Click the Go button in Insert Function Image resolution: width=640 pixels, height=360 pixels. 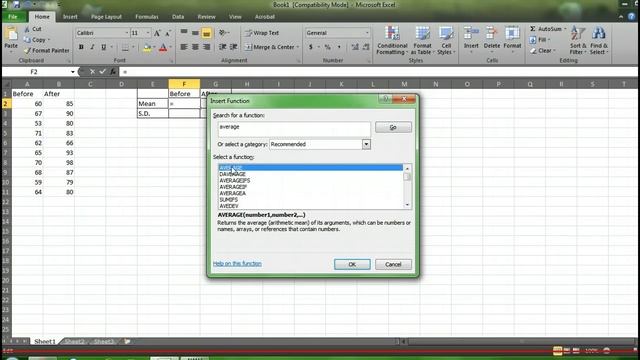(393, 127)
